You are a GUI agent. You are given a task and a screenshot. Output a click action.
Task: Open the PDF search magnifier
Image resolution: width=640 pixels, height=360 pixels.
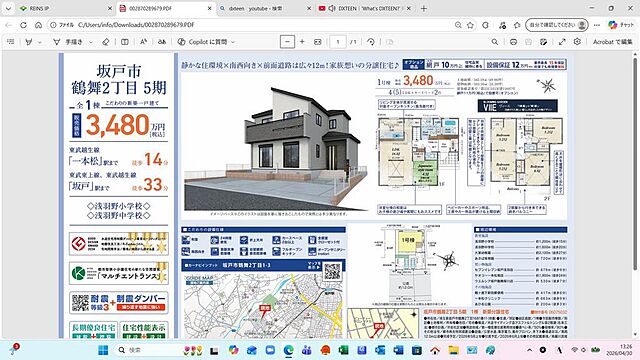pos(495,42)
